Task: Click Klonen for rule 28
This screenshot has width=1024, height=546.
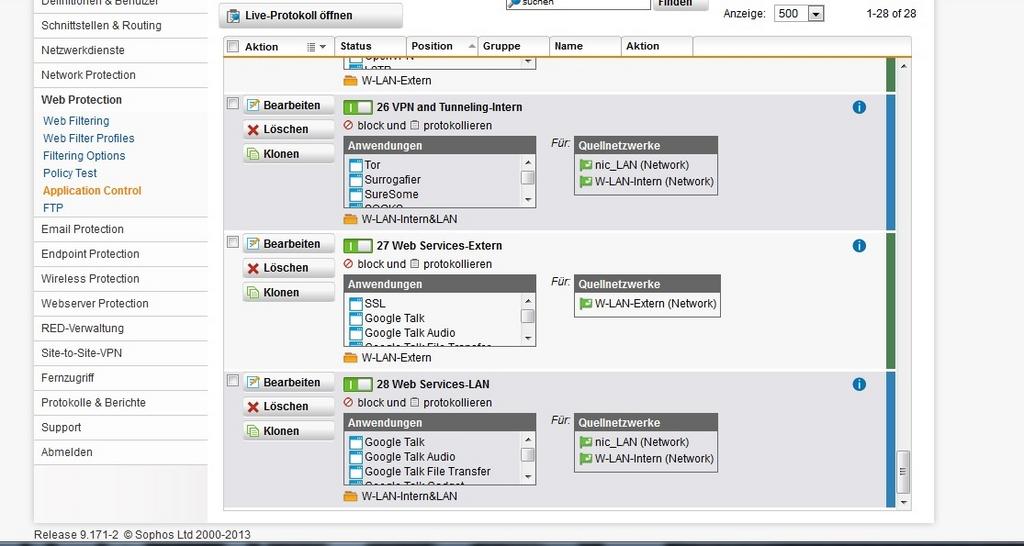Action: click(x=289, y=431)
